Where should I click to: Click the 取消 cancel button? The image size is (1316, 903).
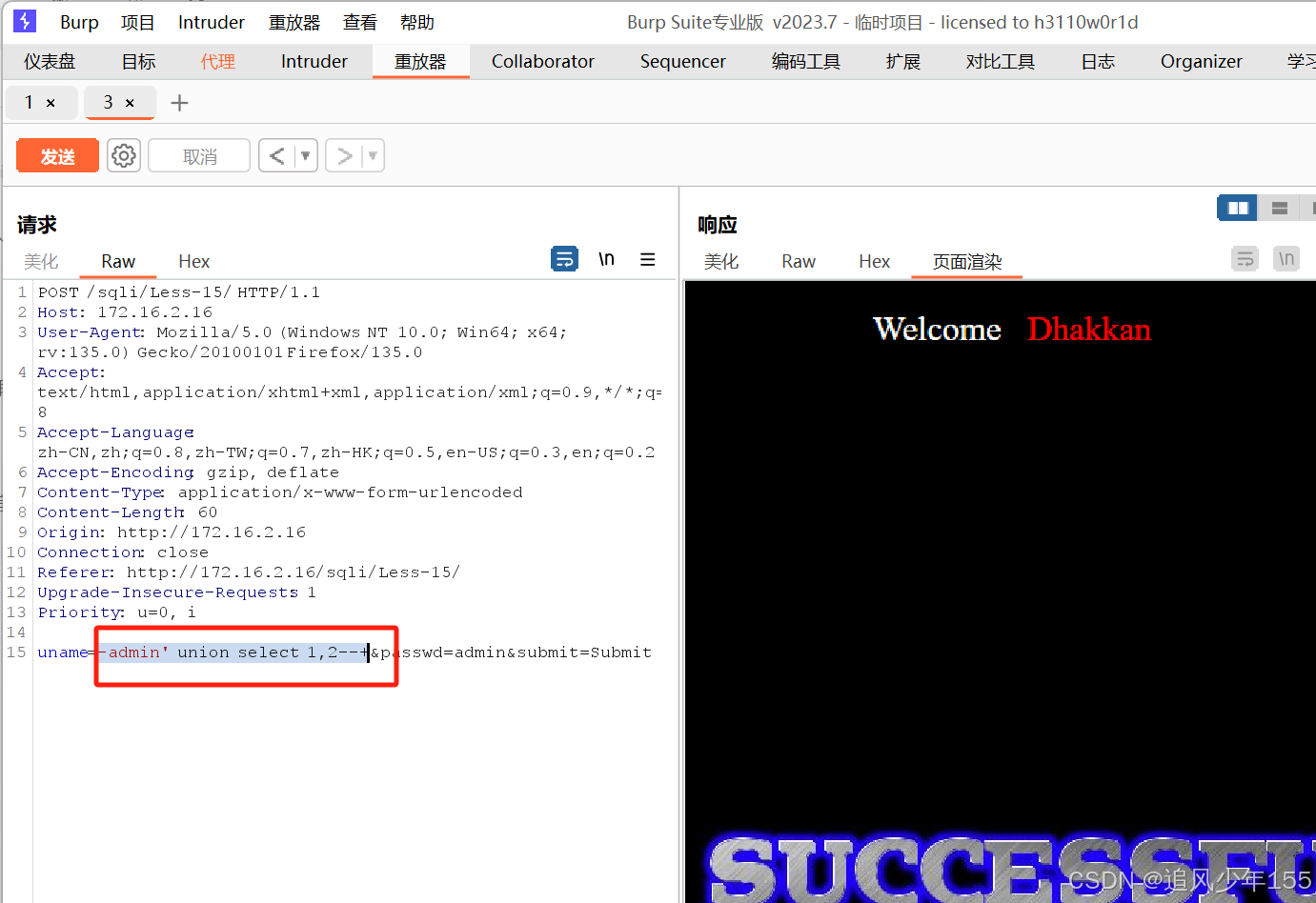tap(199, 155)
